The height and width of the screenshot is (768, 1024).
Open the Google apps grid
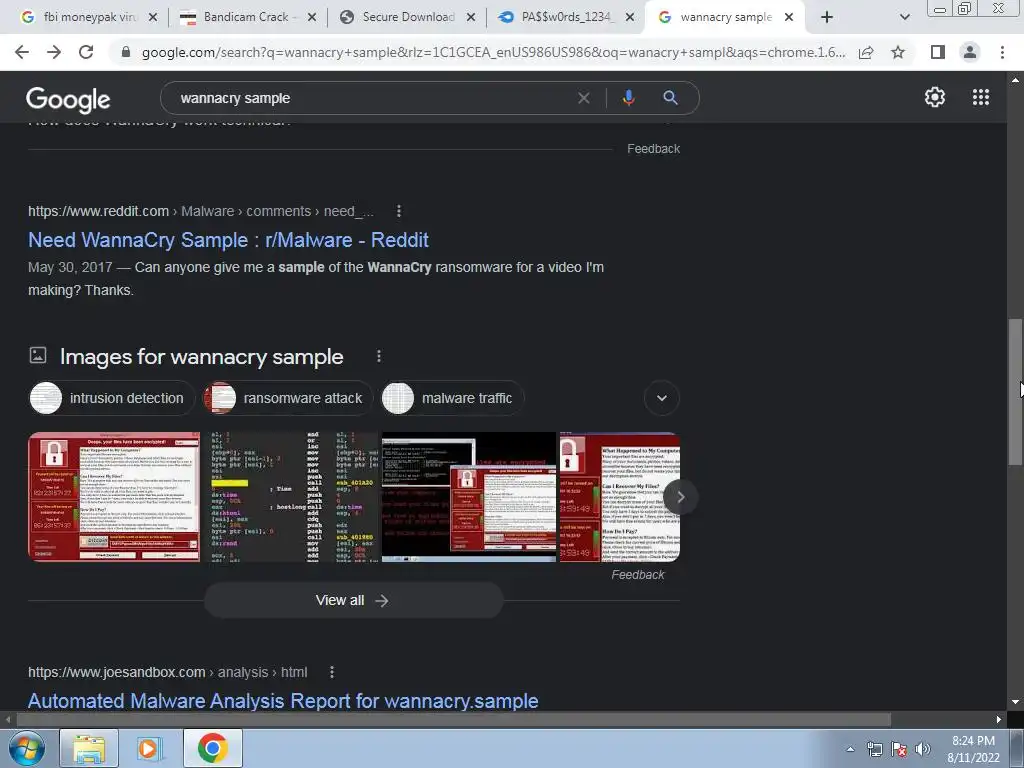pos(980,97)
